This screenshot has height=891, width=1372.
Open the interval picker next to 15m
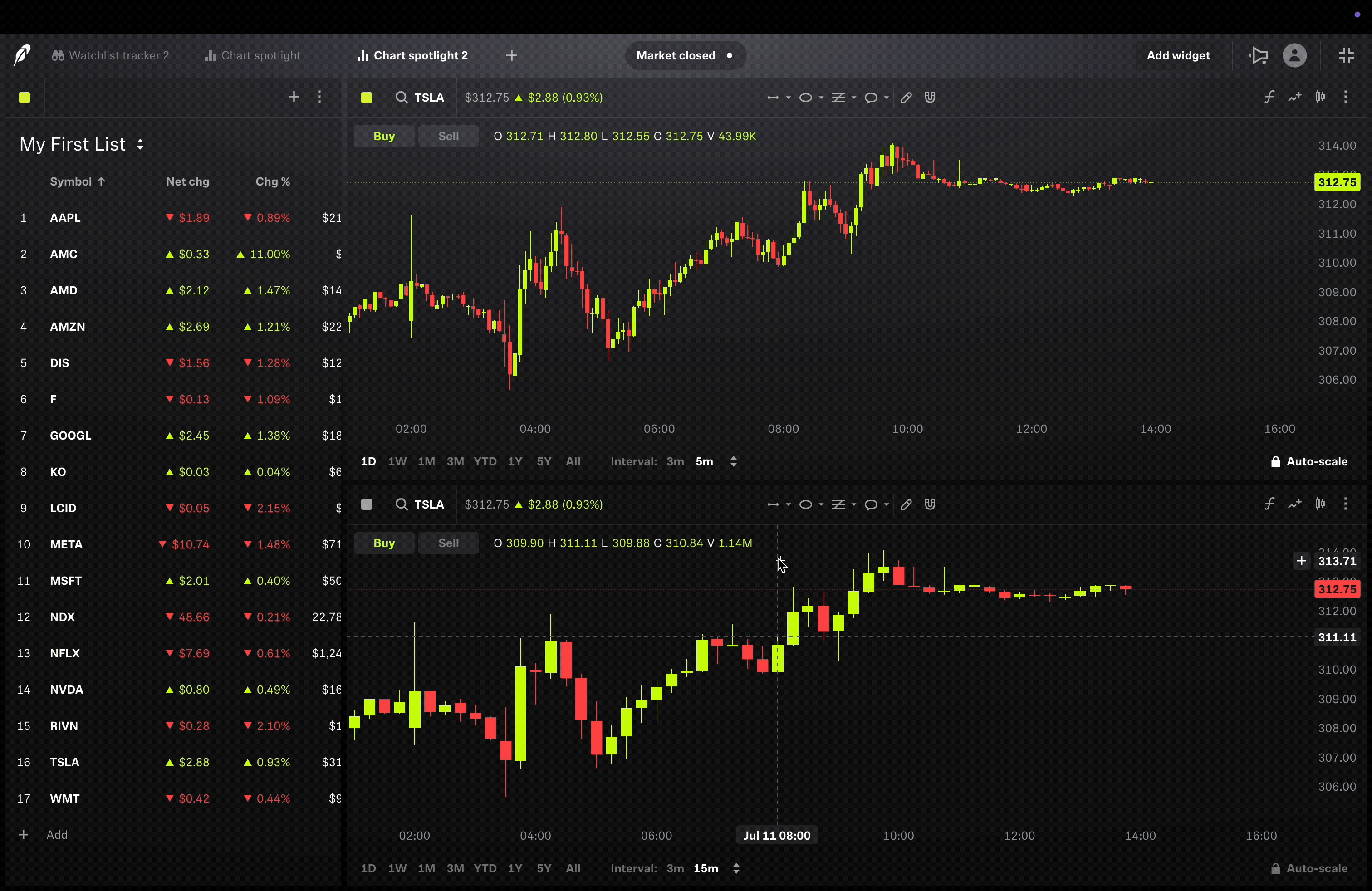pyautogui.click(x=736, y=868)
